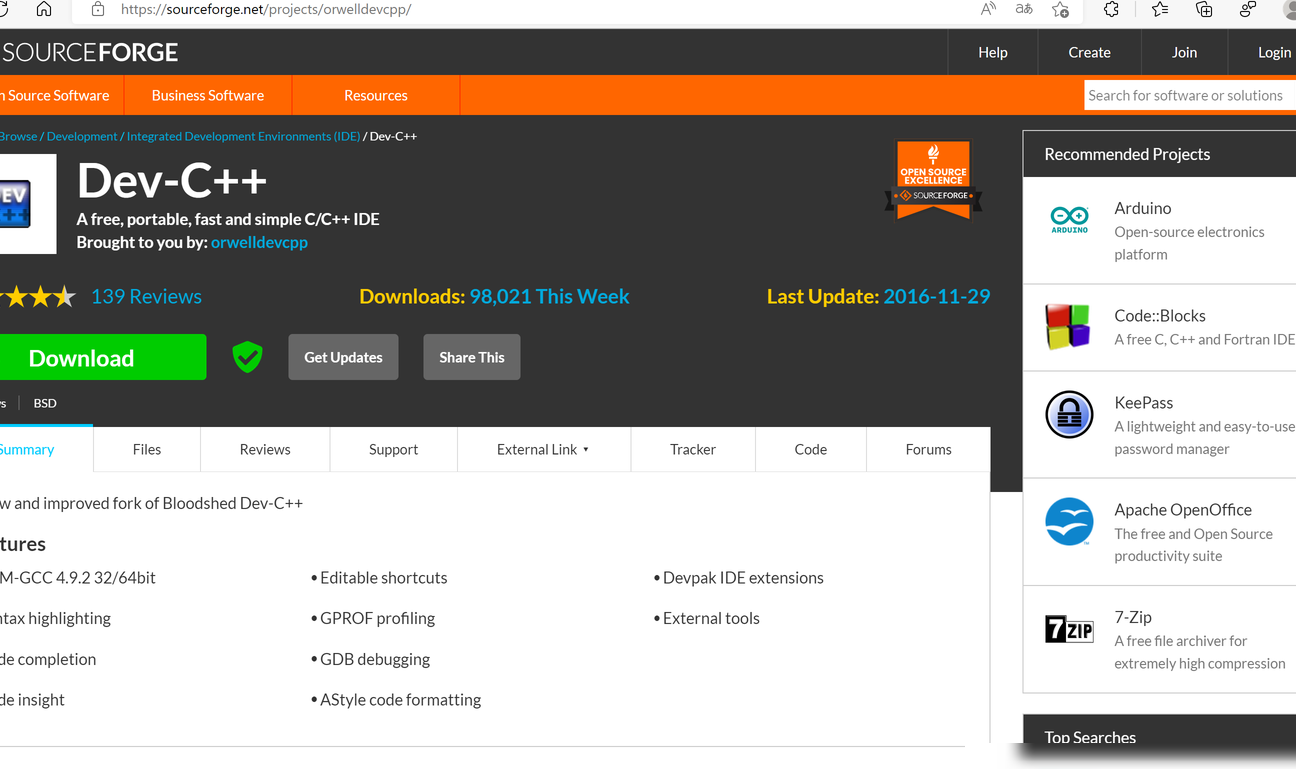The image size is (1296, 769).
Task: Click the star rating icons
Action: click(37, 296)
